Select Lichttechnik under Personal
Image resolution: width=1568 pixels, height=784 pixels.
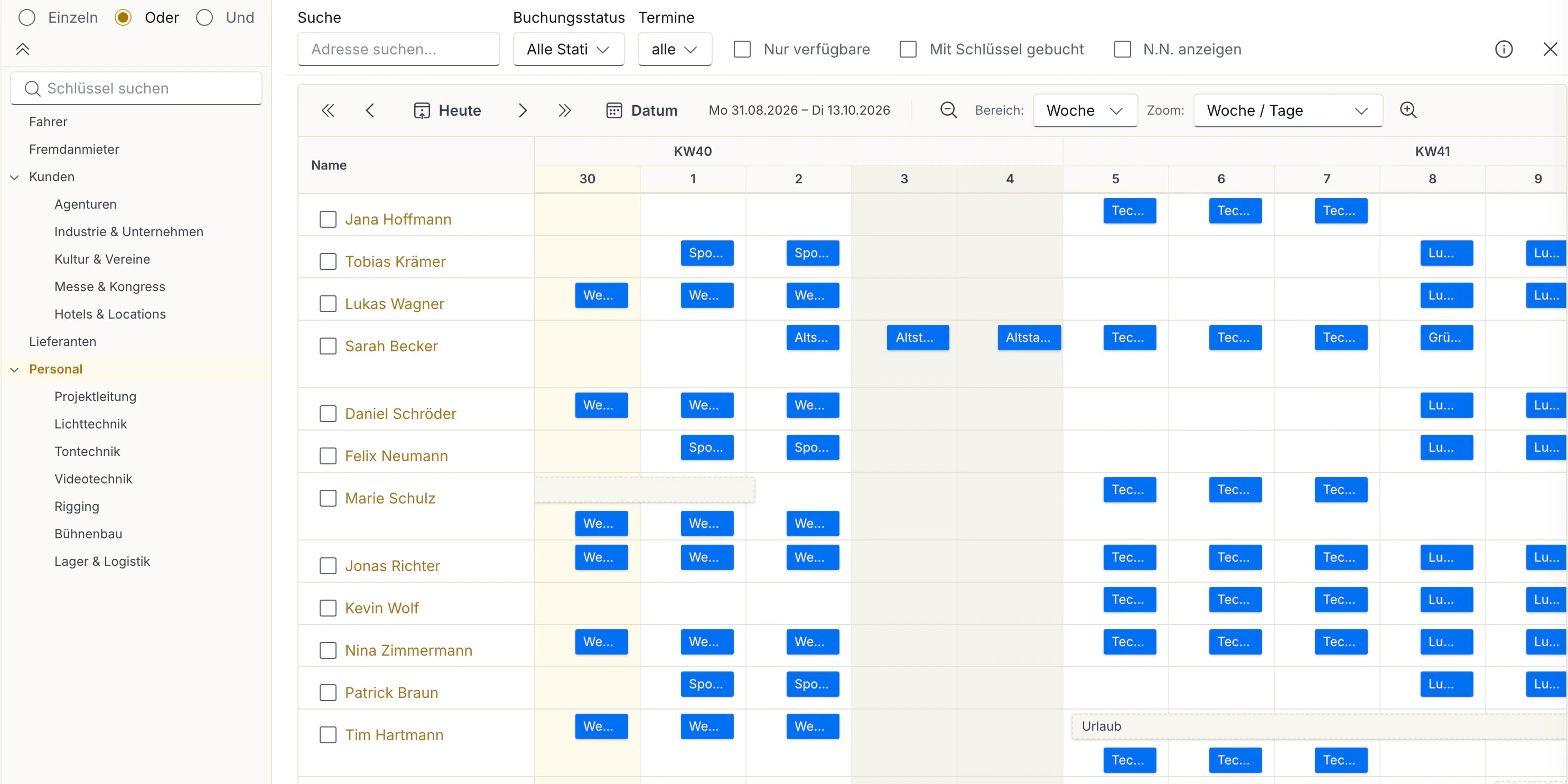[x=91, y=424]
